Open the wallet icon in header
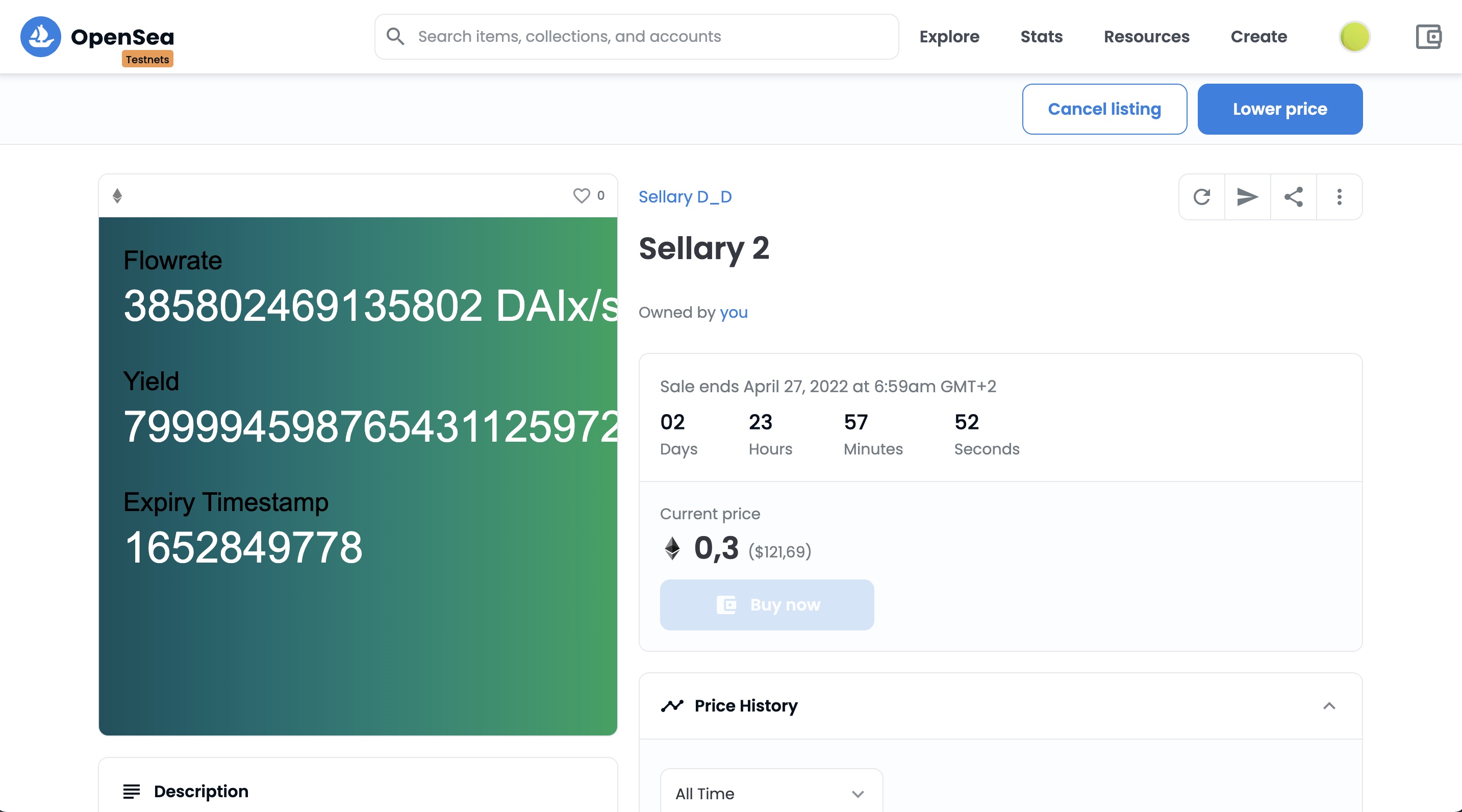 click(x=1428, y=37)
